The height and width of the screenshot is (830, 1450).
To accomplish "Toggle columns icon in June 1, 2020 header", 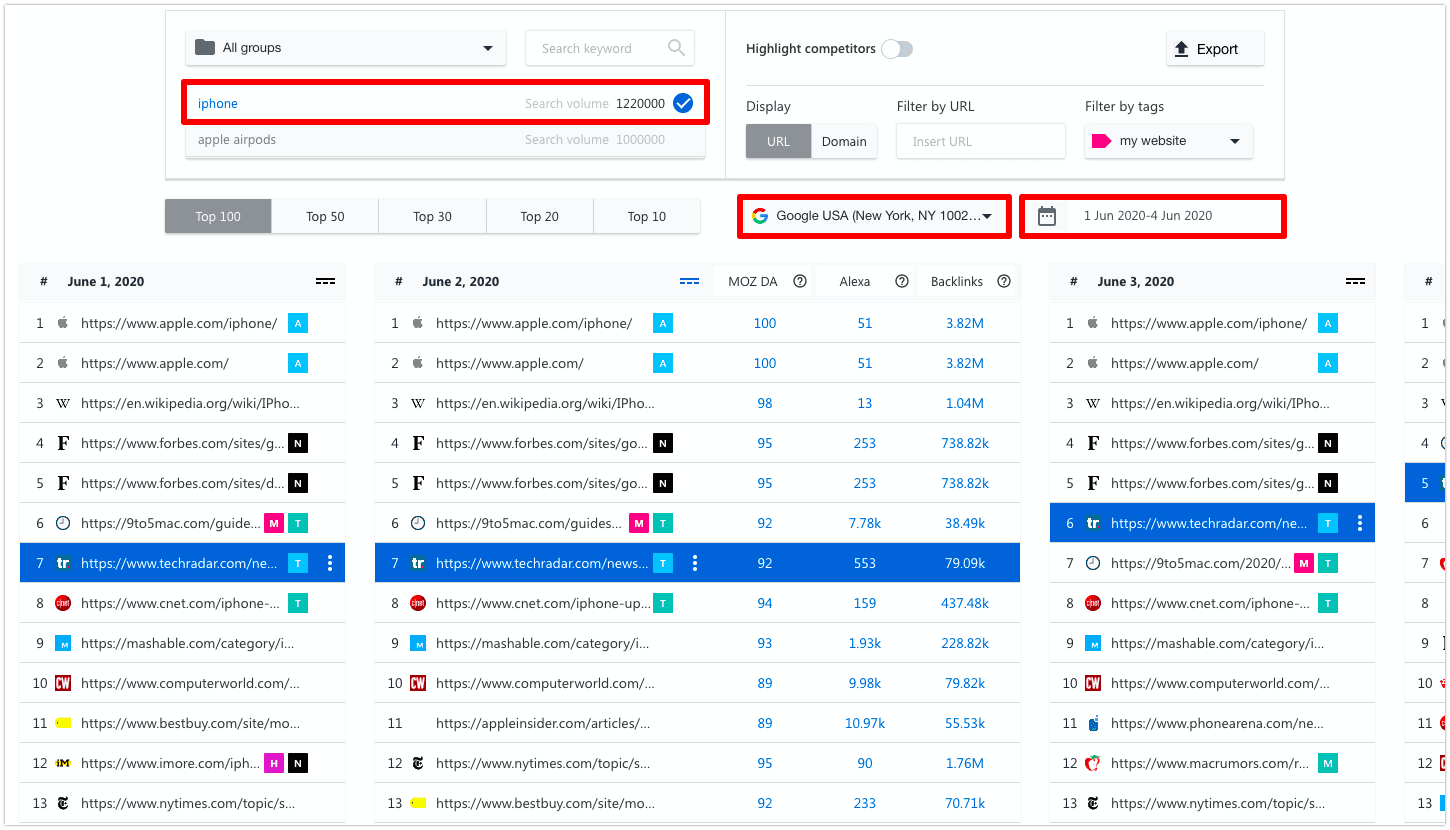I will [325, 282].
